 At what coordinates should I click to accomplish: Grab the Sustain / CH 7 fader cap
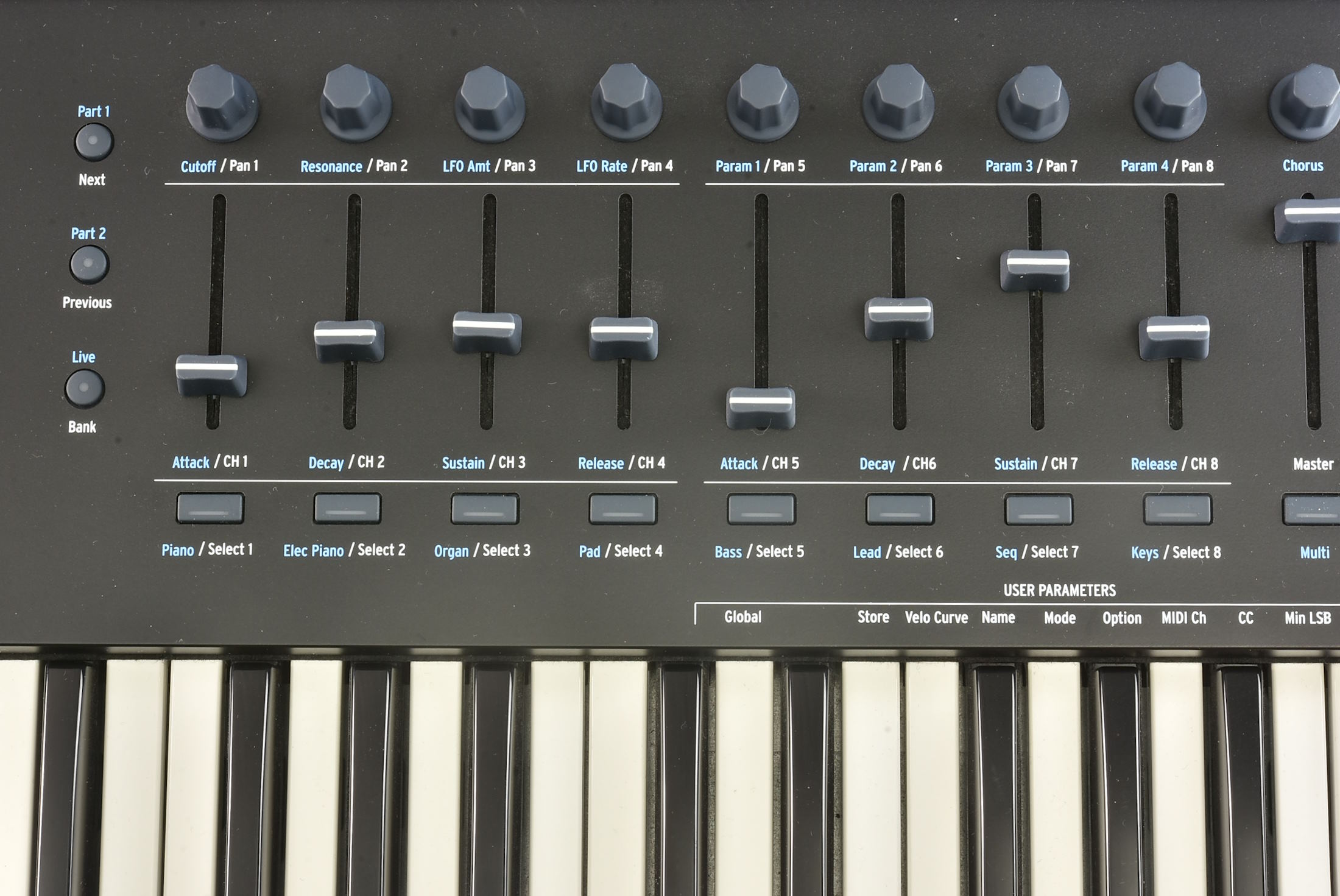click(x=1035, y=270)
